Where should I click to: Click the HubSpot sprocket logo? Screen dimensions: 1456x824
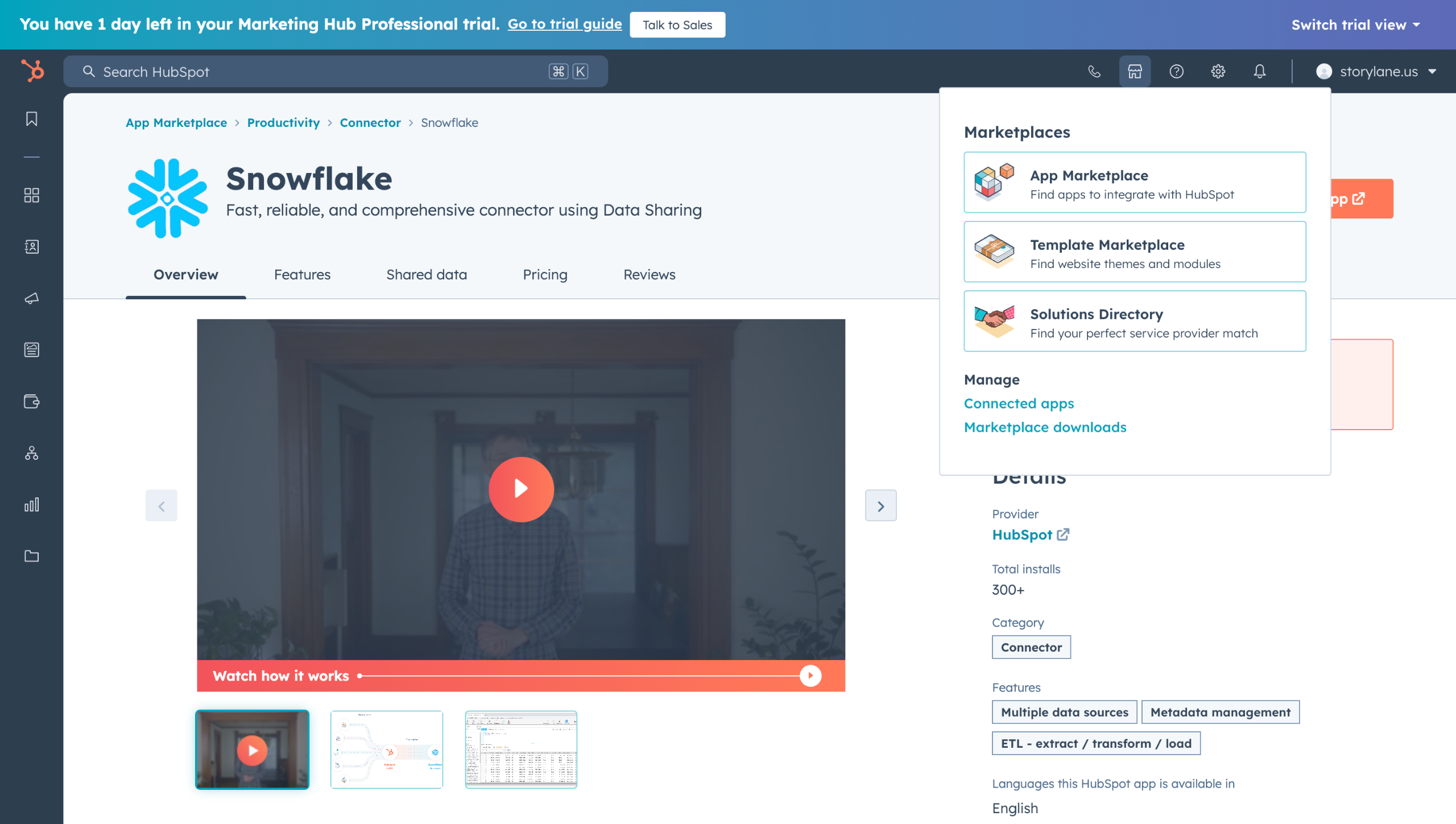(32, 71)
